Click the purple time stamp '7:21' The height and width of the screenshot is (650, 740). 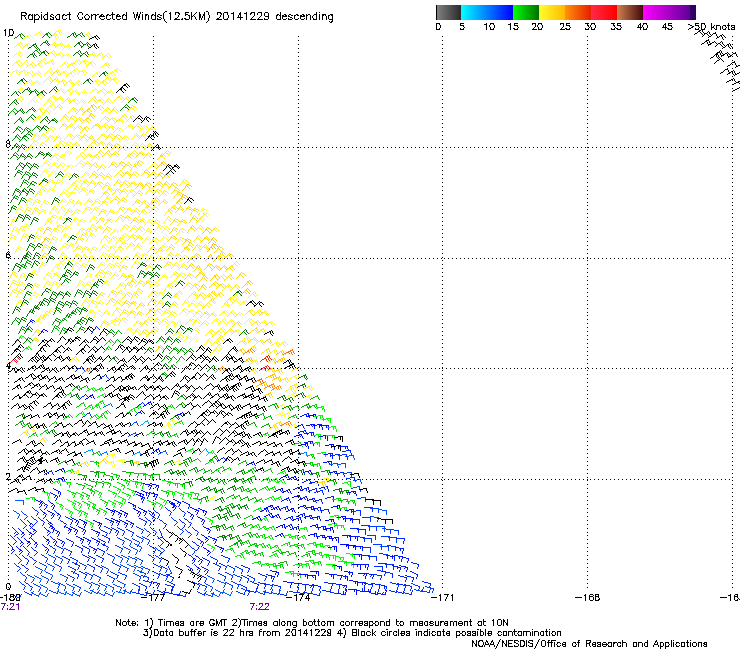[x=10, y=607]
